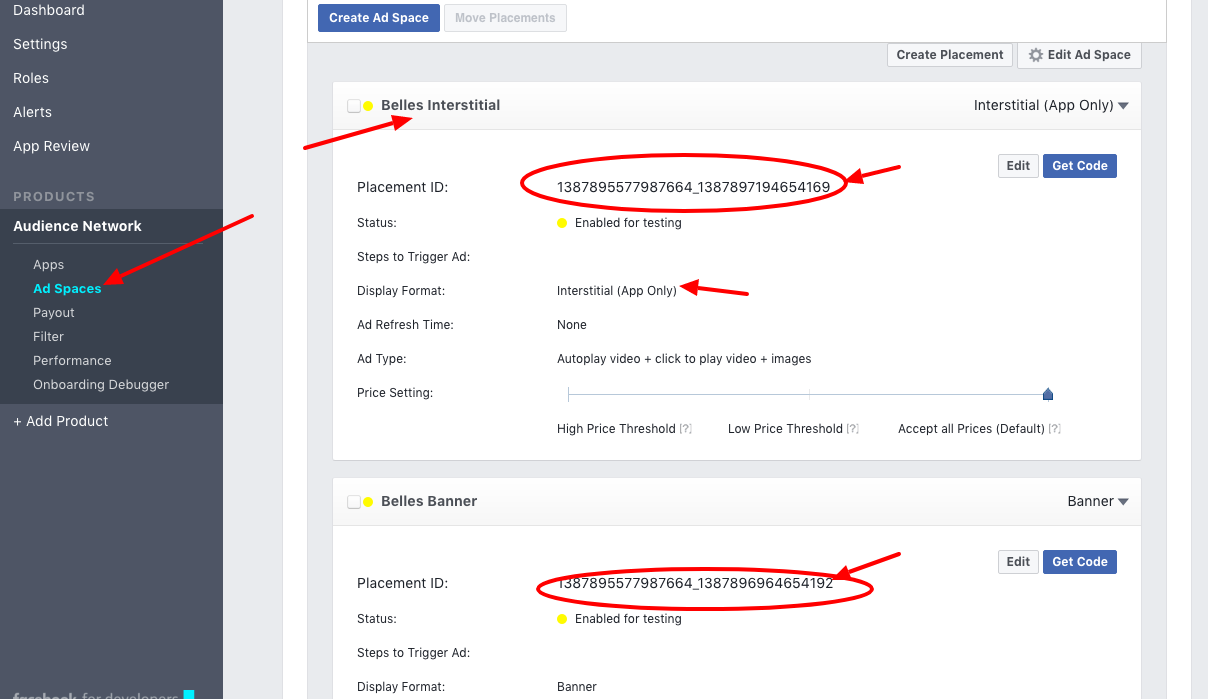Viewport: 1208px width, 699px height.
Task: Click the Ad Refresh Time value 'None'
Action: point(572,325)
